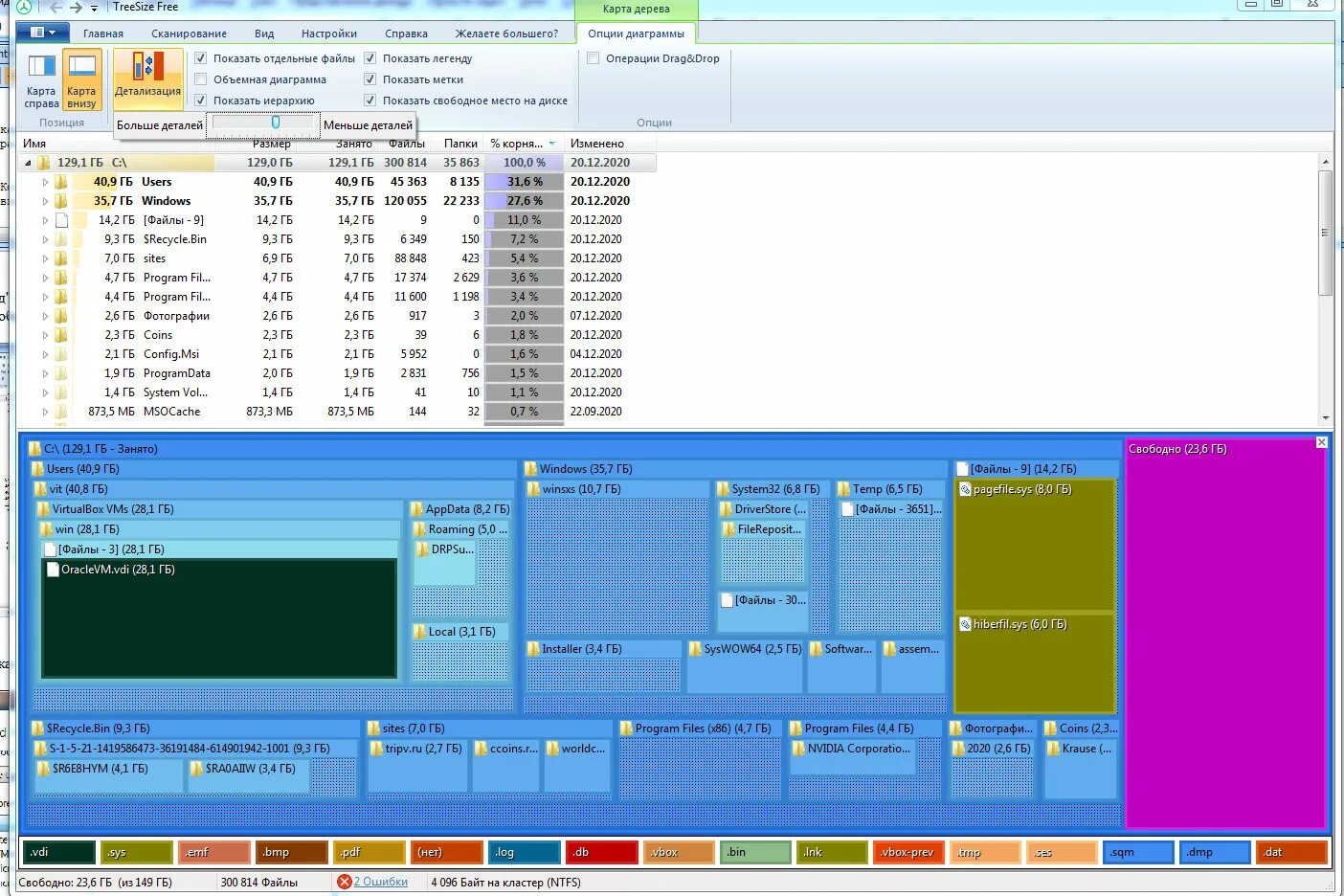Viewport: 1344px width, 896px height.
Task: Click the .sys legend color swatch
Action: click(137, 852)
